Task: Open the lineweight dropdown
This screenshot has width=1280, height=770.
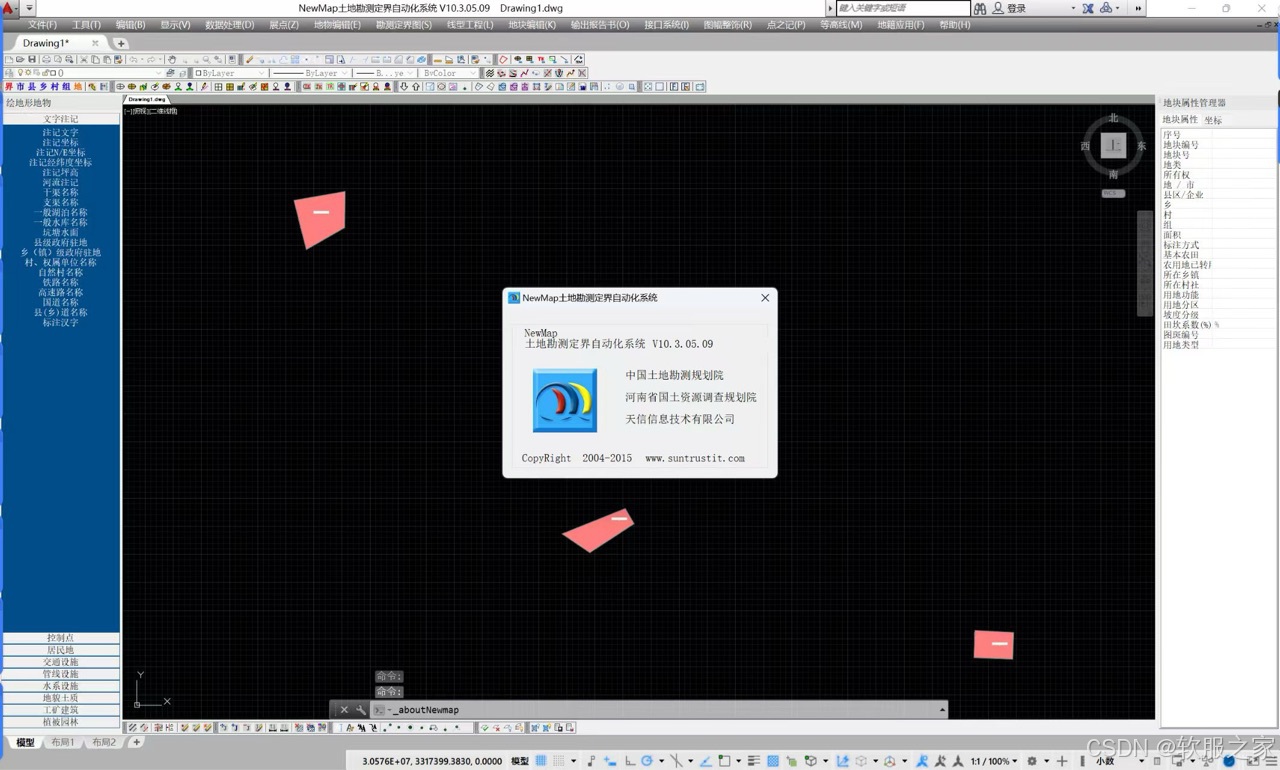Action: (x=409, y=73)
